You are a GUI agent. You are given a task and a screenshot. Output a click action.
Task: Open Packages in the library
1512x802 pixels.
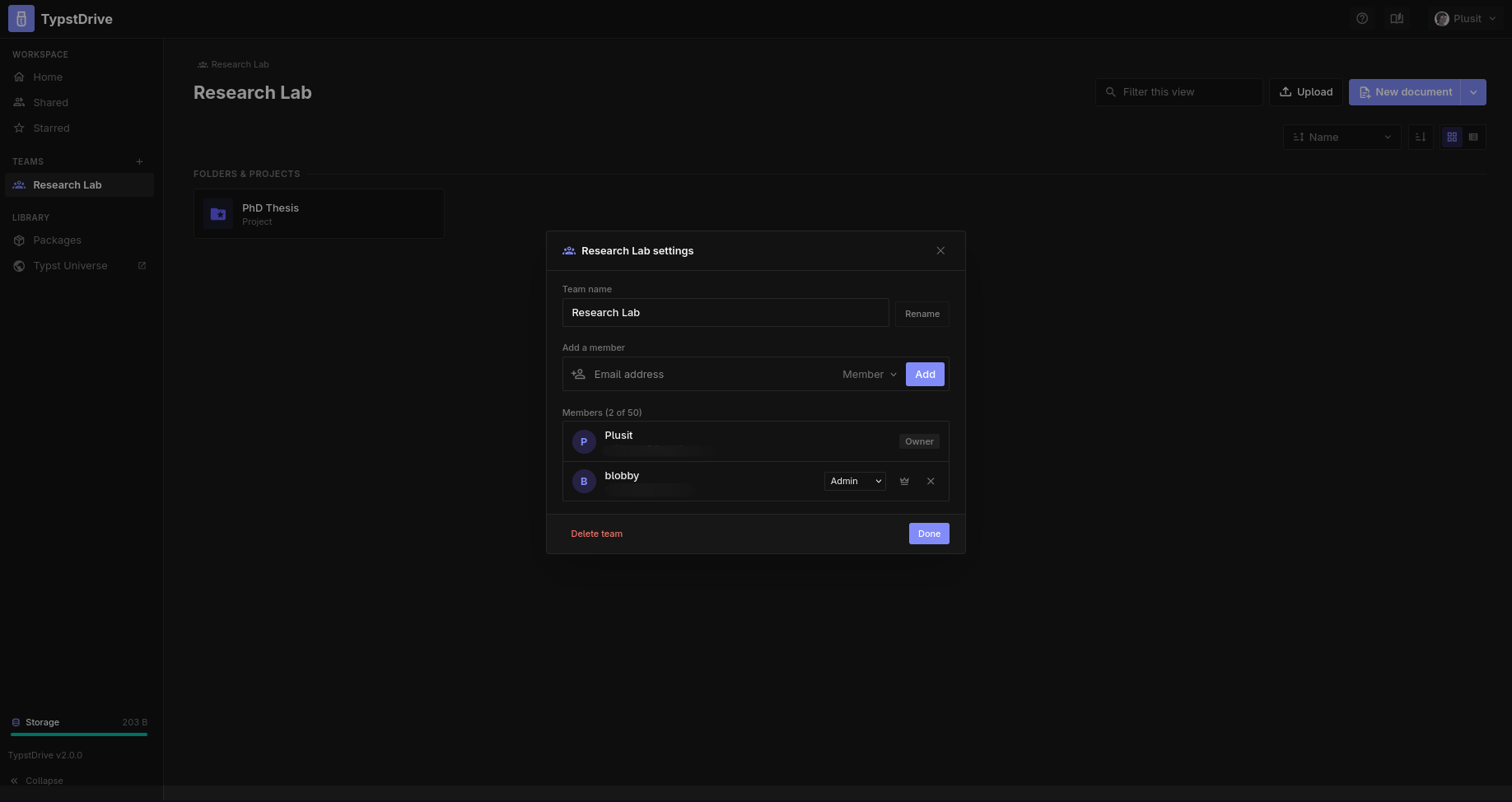pos(79,240)
